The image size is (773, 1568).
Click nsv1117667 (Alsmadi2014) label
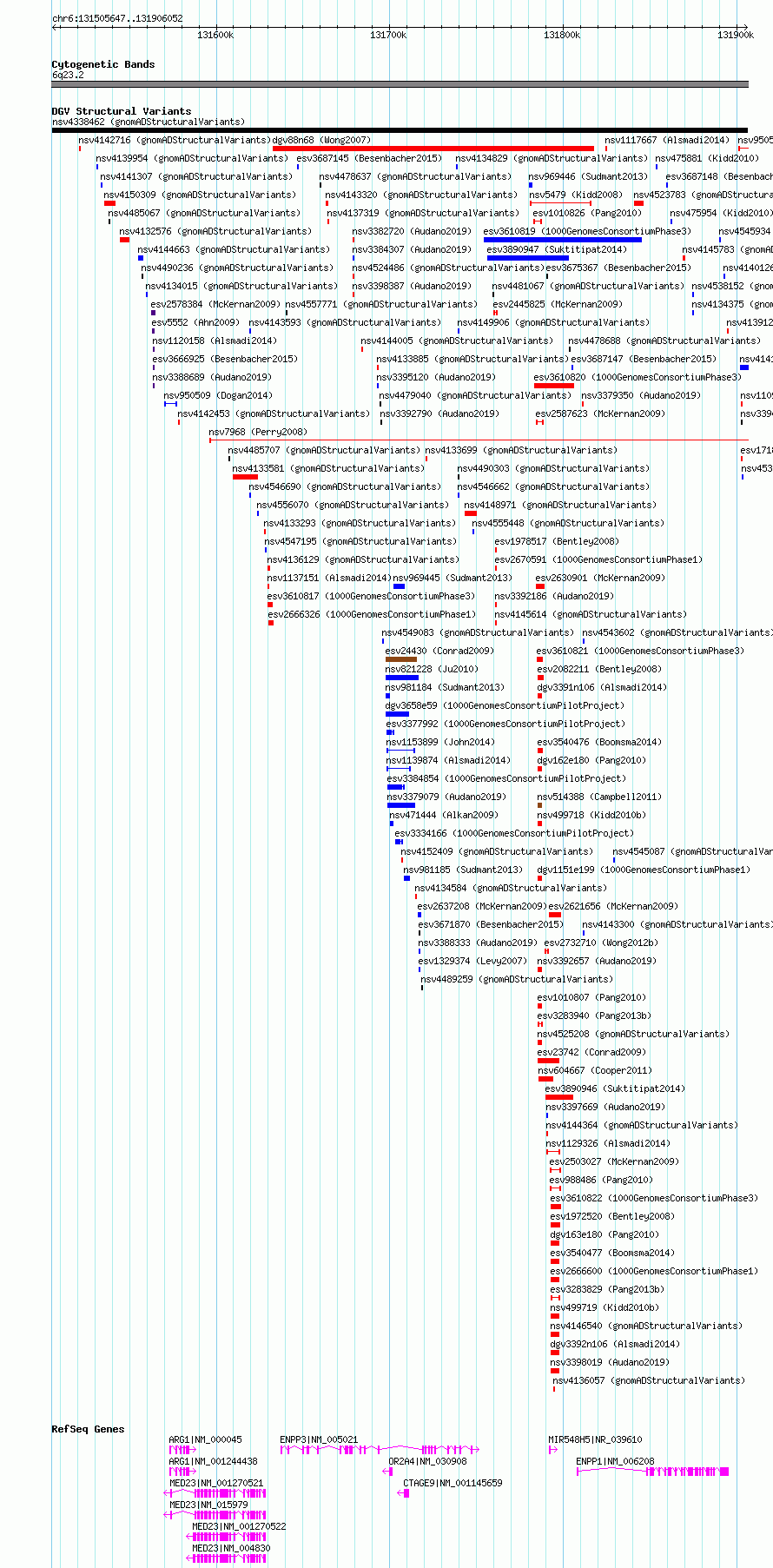pyautogui.click(x=667, y=140)
